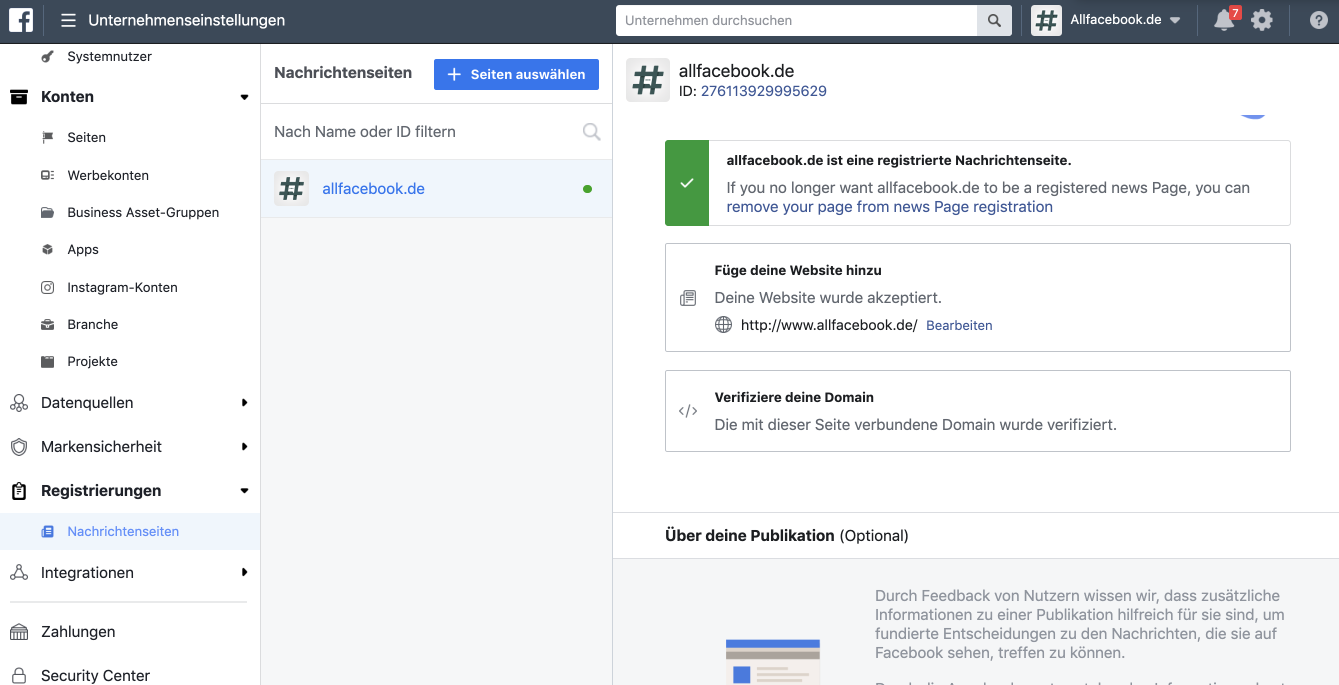Click the Instagram-Konten camera icon
Viewport: 1339px width, 685px height.
tap(47, 287)
